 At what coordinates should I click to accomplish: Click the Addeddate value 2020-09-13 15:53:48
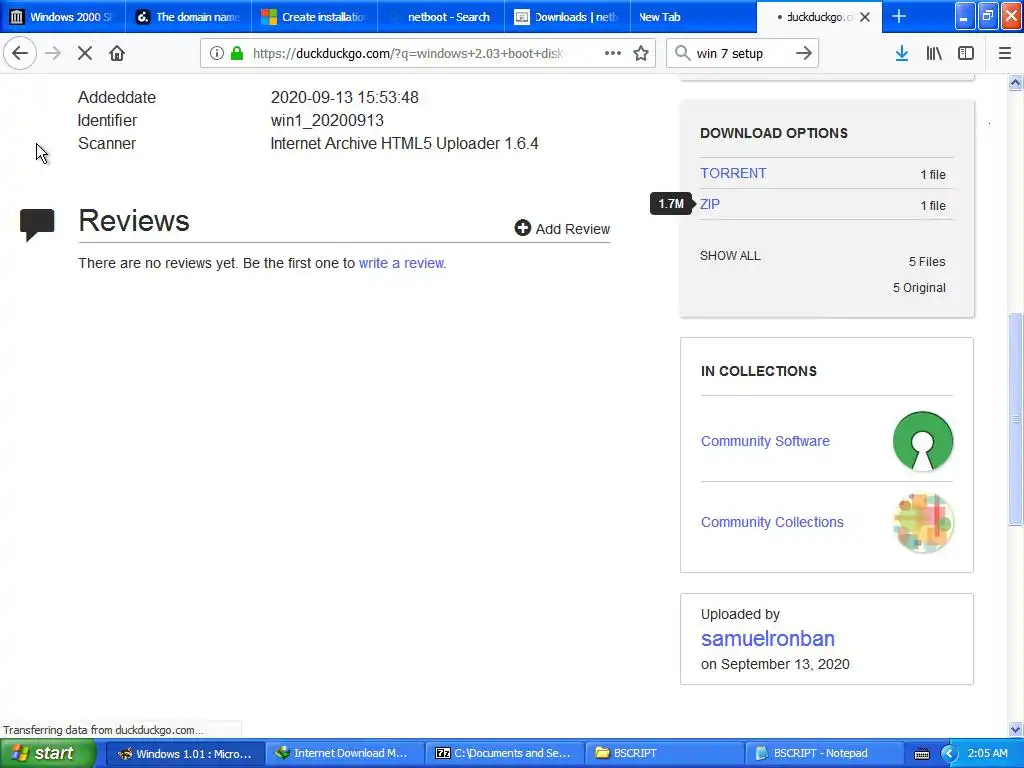pyautogui.click(x=344, y=97)
